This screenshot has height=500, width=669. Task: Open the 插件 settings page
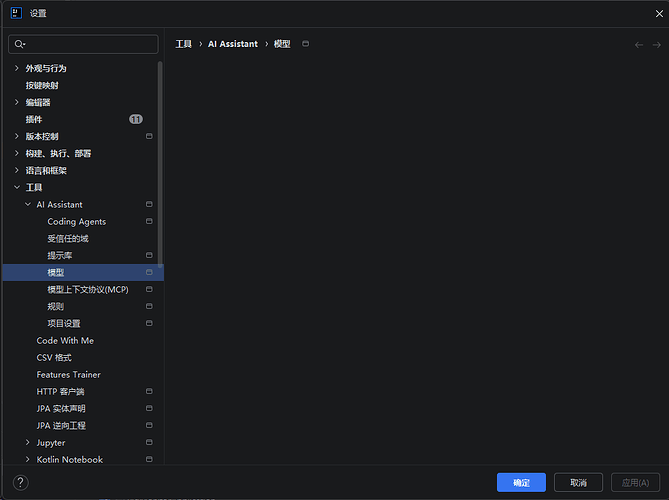pos(34,119)
